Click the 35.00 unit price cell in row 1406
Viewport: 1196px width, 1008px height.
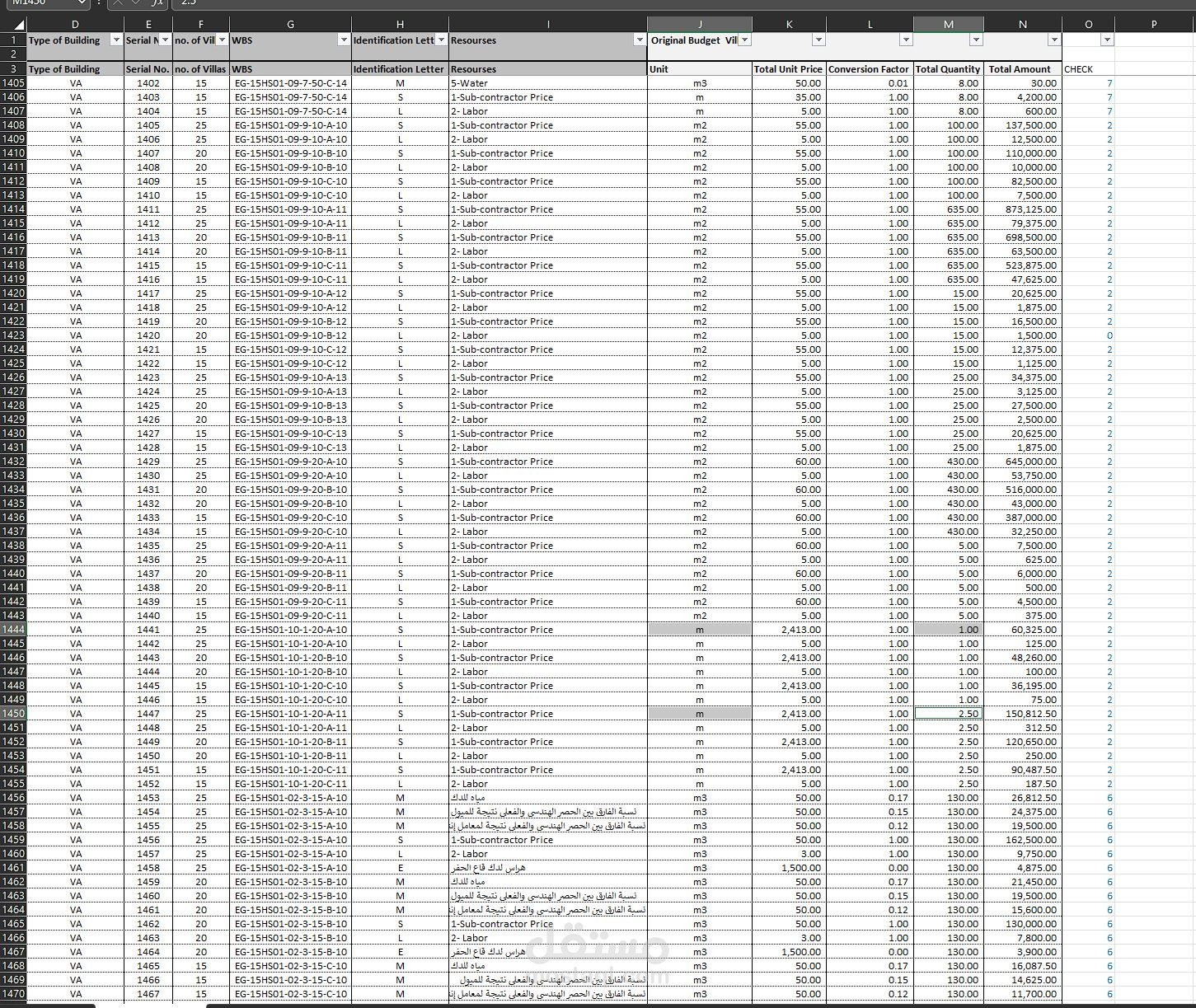pos(788,97)
